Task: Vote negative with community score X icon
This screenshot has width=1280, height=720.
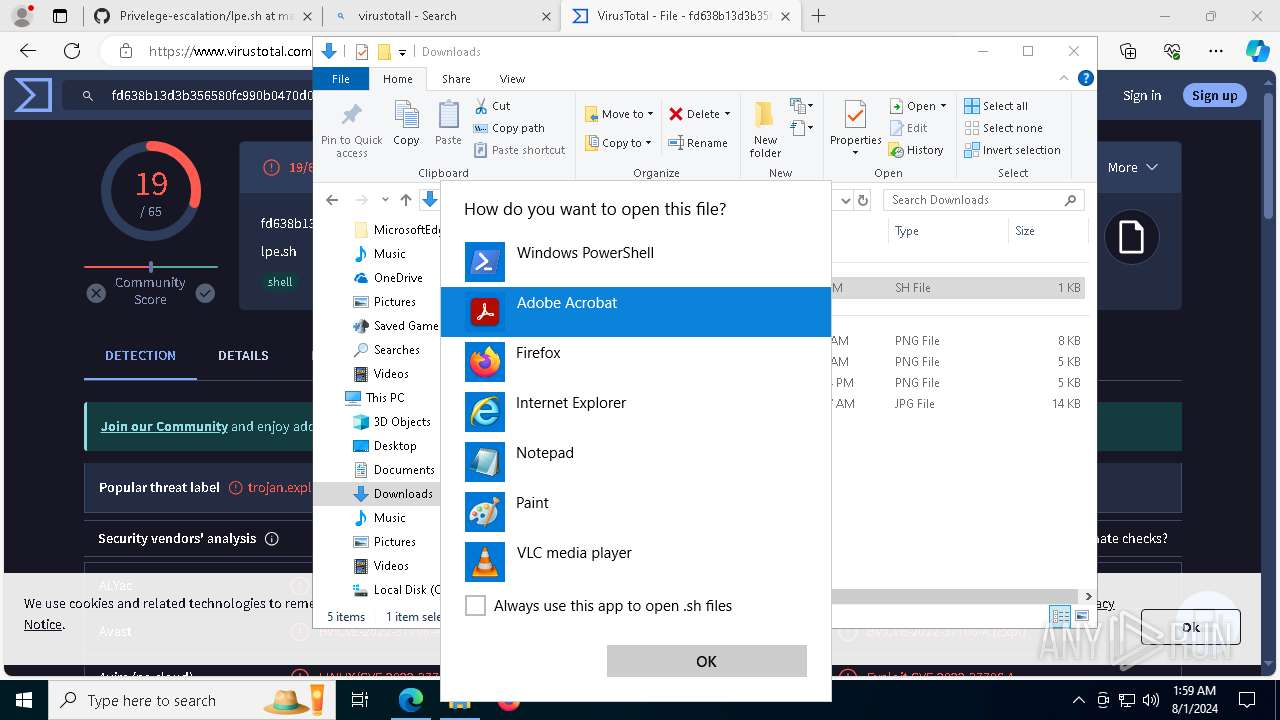Action: 96,293
